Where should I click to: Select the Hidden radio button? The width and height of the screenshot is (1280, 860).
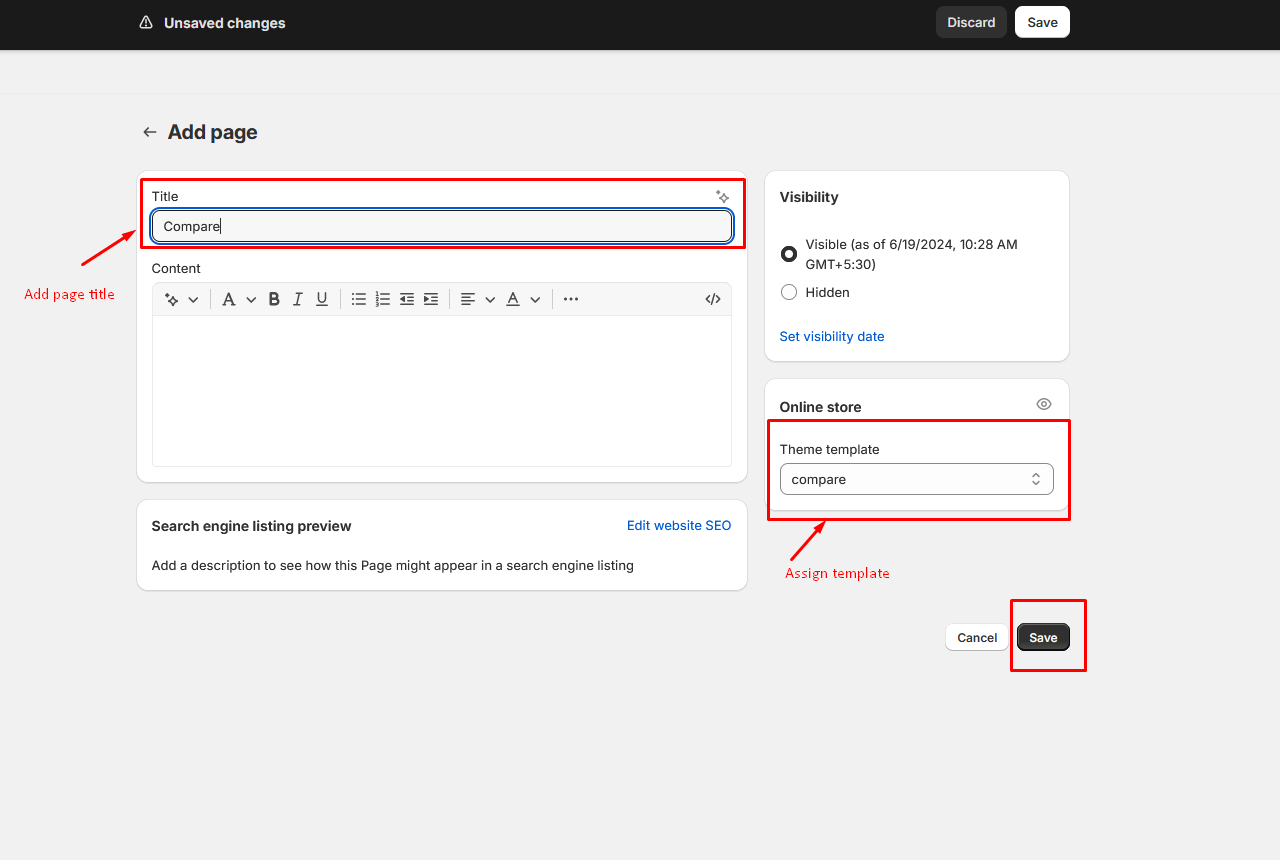[789, 292]
